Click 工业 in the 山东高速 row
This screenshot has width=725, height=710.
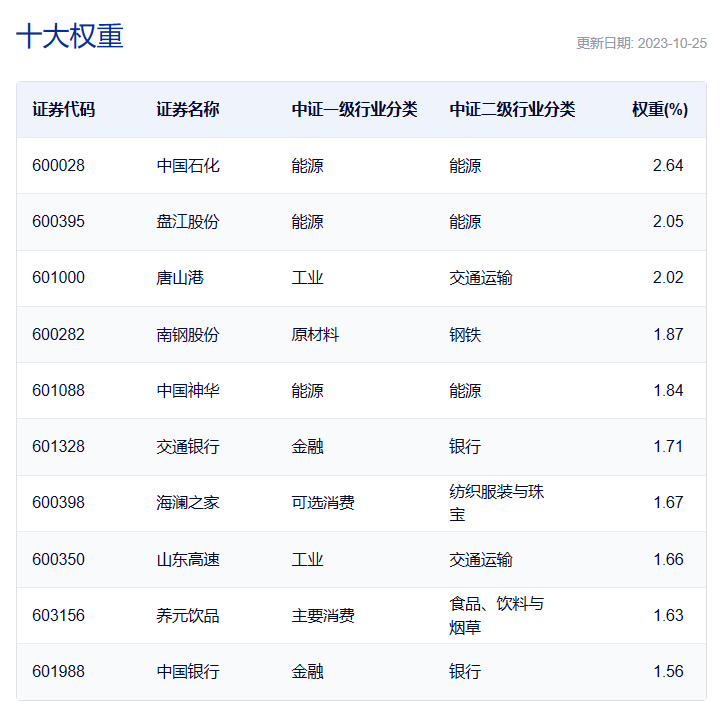coord(307,559)
